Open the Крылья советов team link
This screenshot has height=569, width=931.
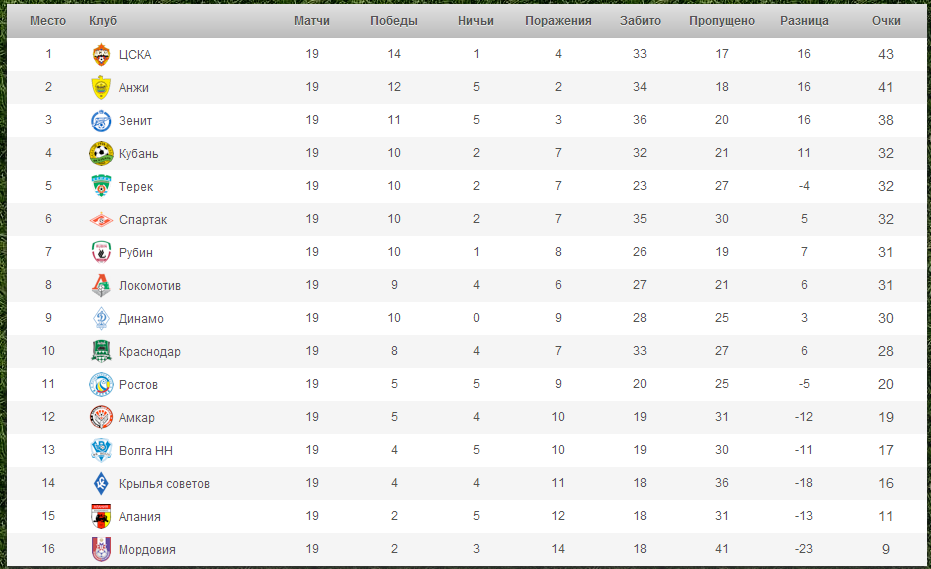[x=164, y=484]
